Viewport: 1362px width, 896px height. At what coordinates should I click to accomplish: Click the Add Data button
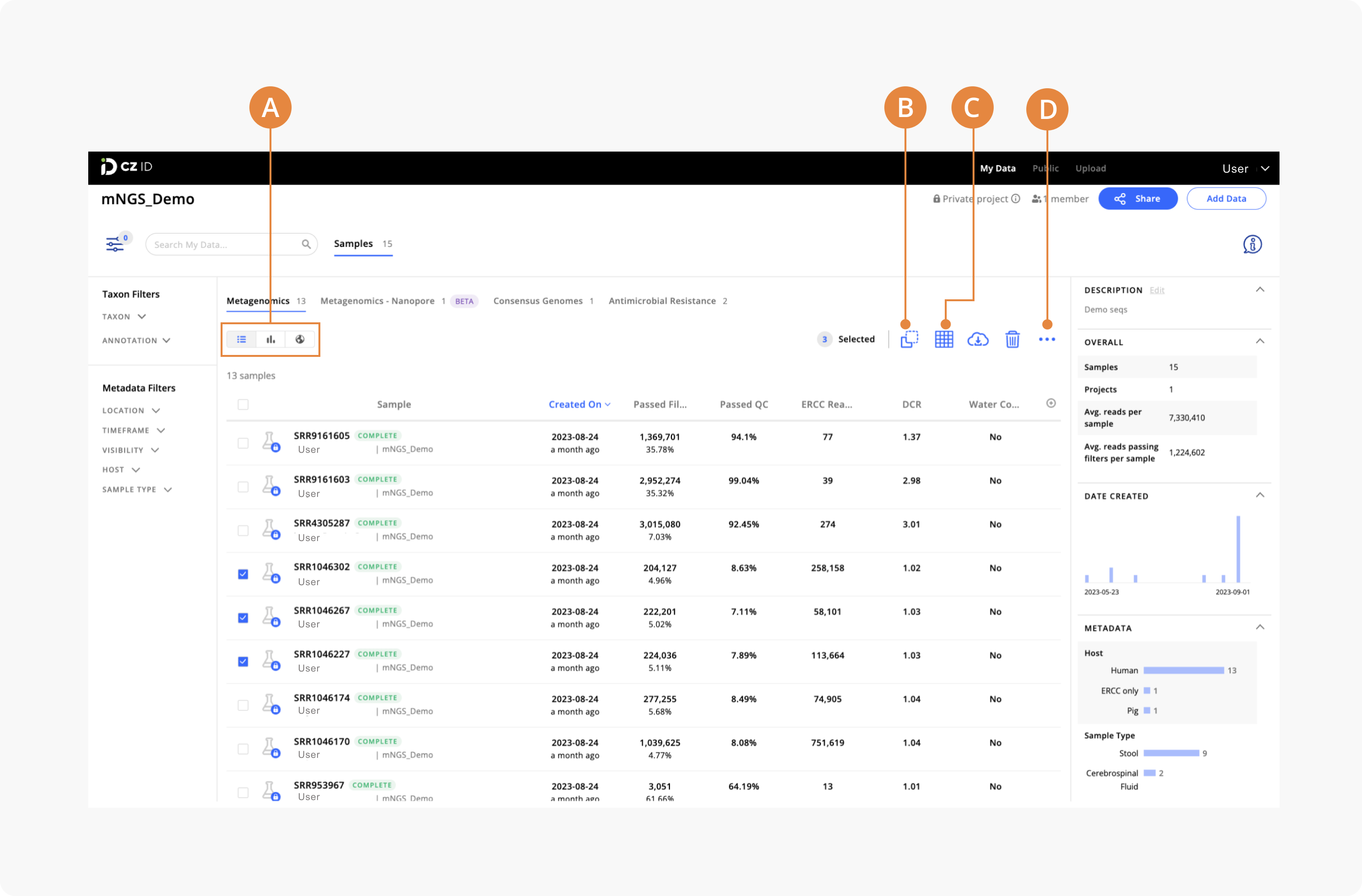point(1226,199)
